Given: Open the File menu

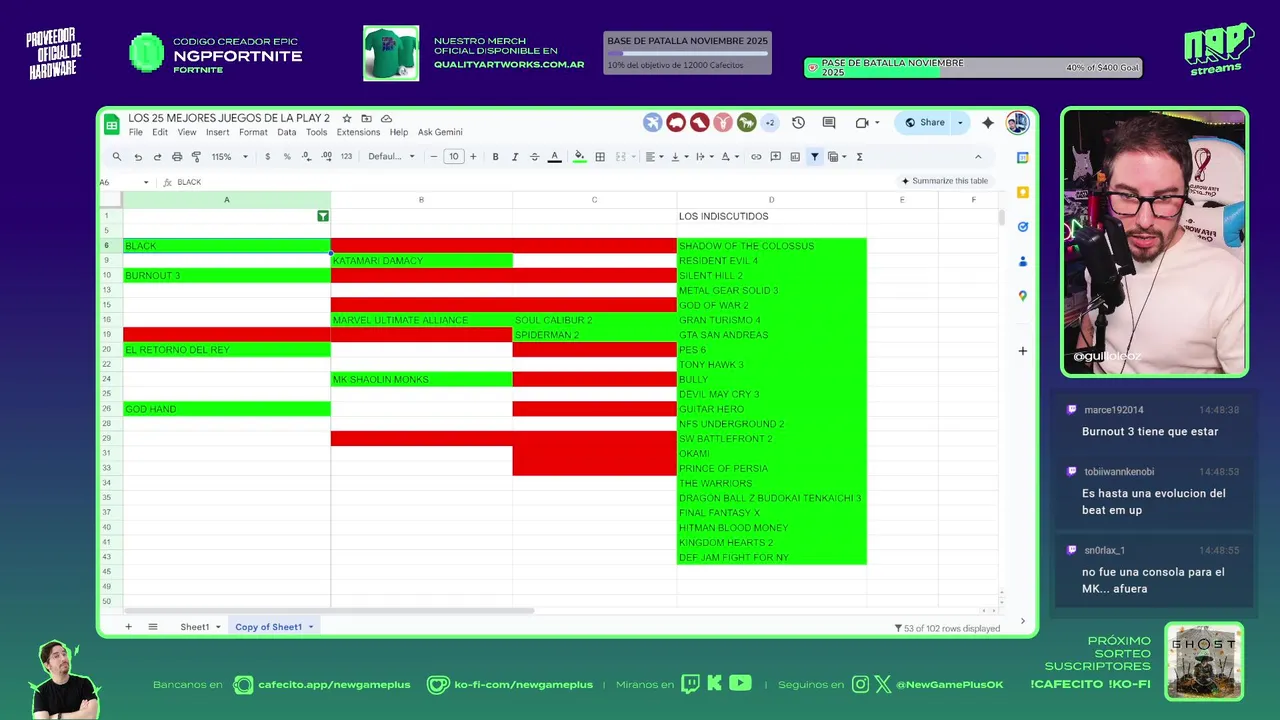Looking at the screenshot, I should click(x=135, y=132).
